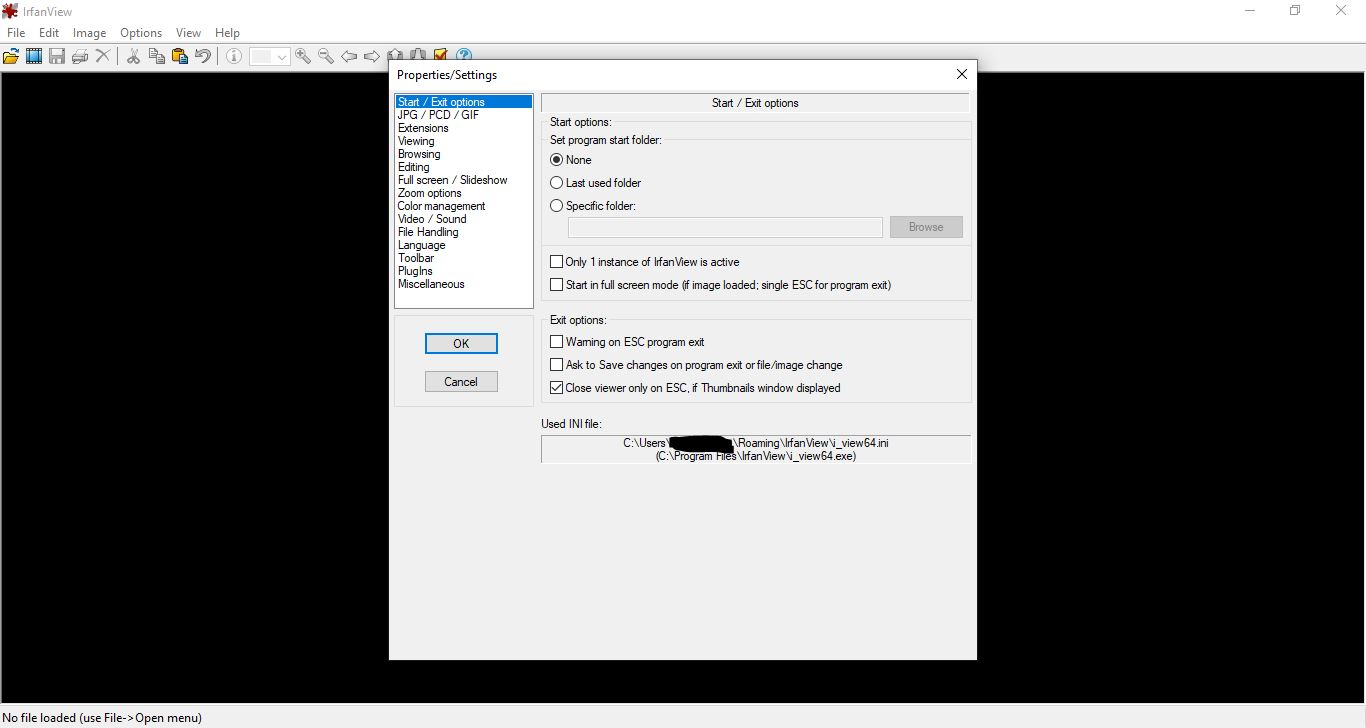Select the Viewing category

464,141
